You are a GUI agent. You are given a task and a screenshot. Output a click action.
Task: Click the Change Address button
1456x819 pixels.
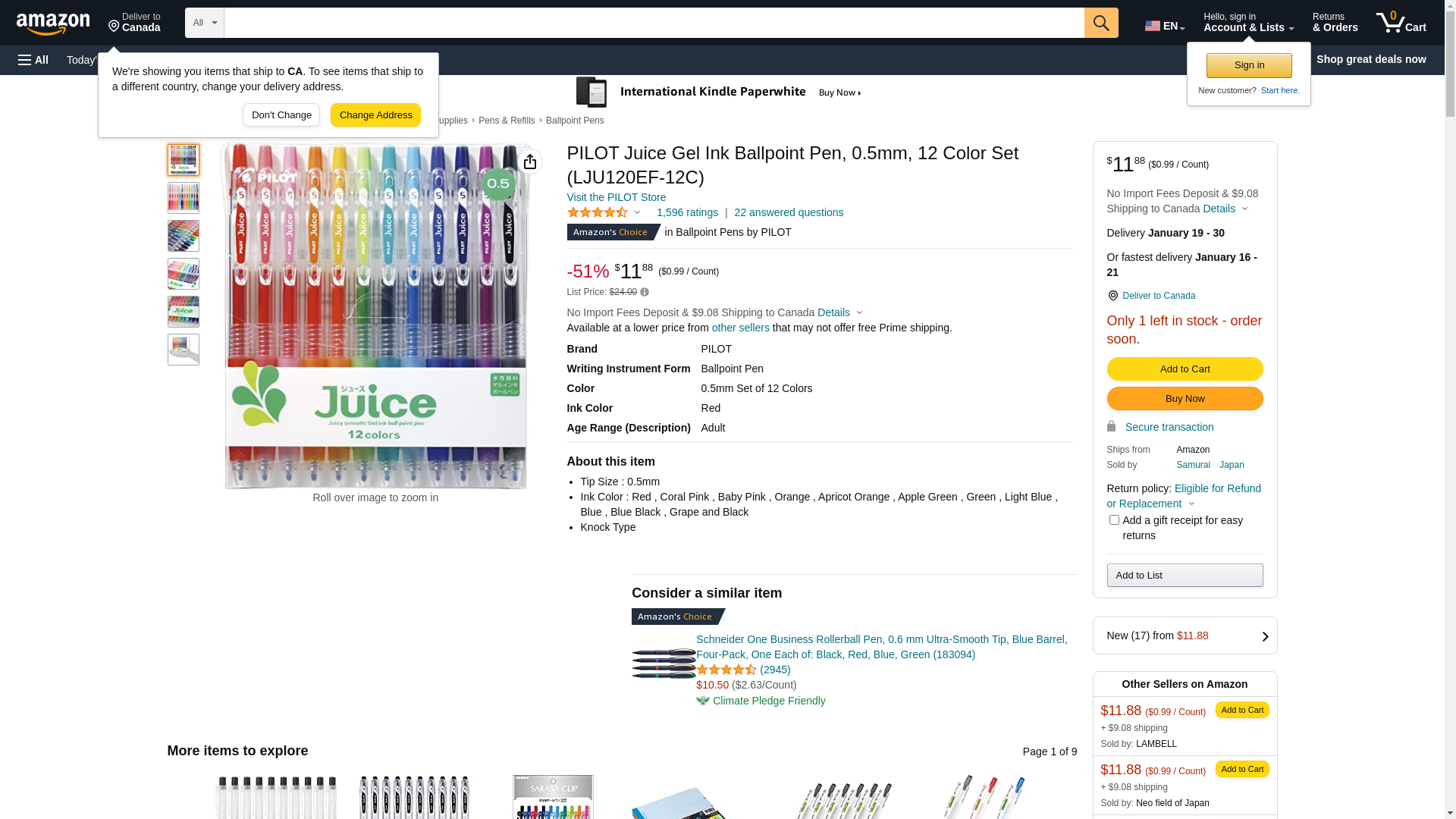(x=375, y=115)
